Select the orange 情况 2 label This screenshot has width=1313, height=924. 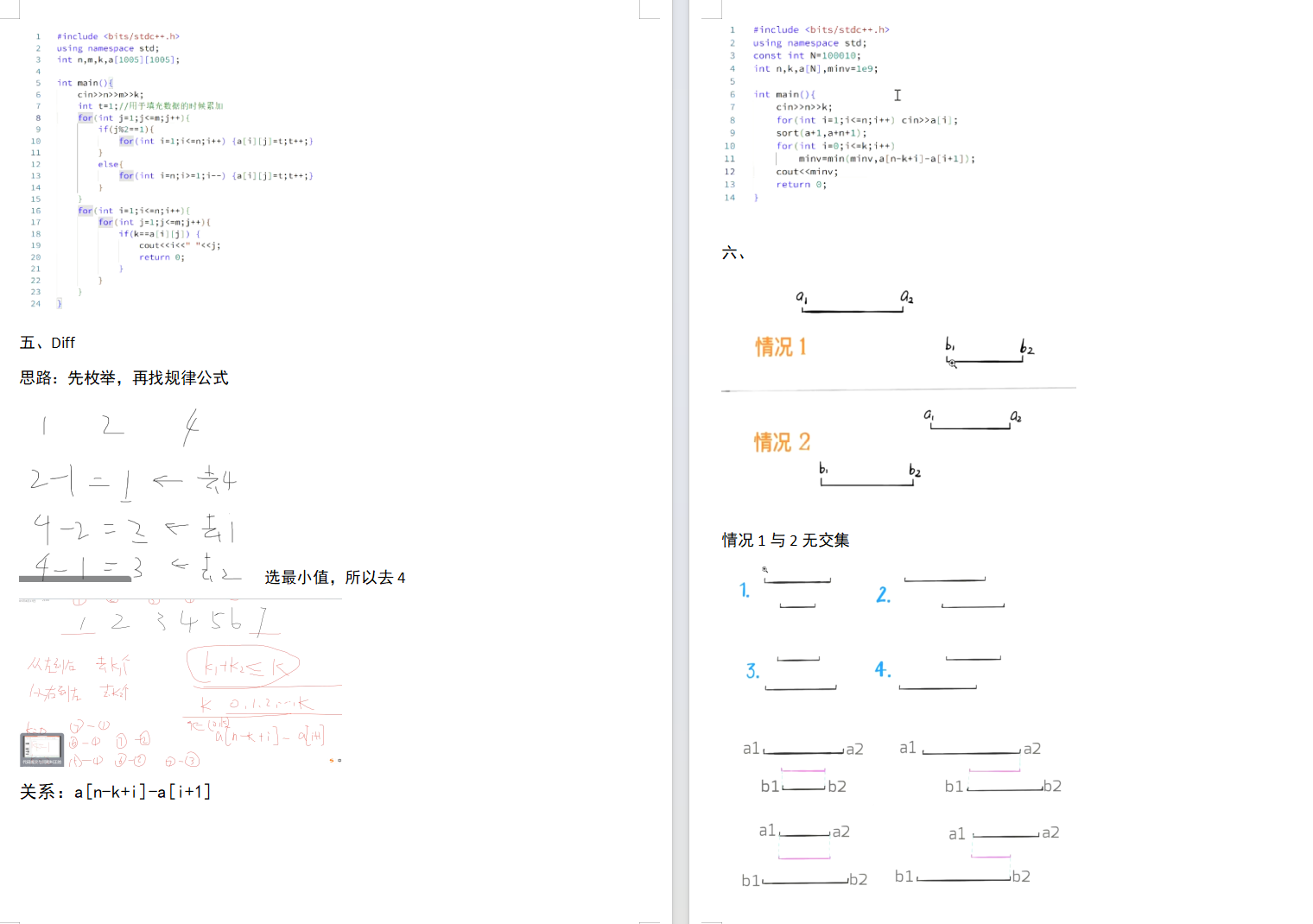click(782, 442)
